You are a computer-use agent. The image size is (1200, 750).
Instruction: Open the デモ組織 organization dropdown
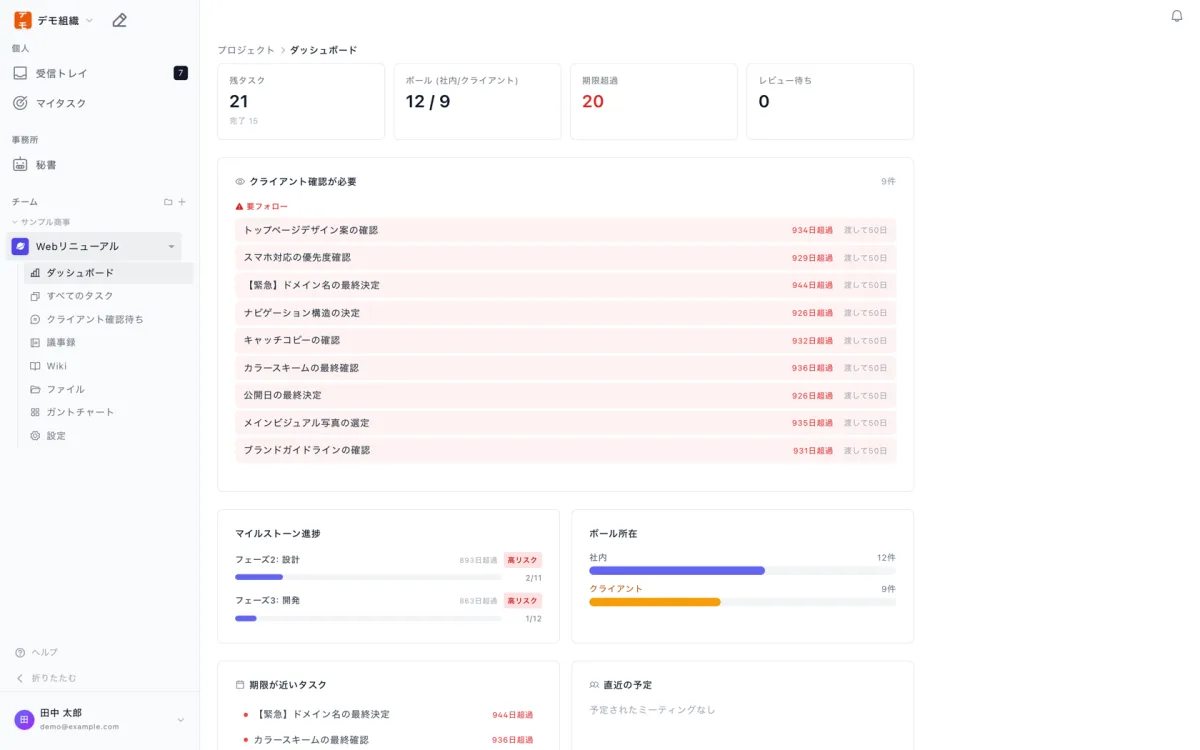54,20
